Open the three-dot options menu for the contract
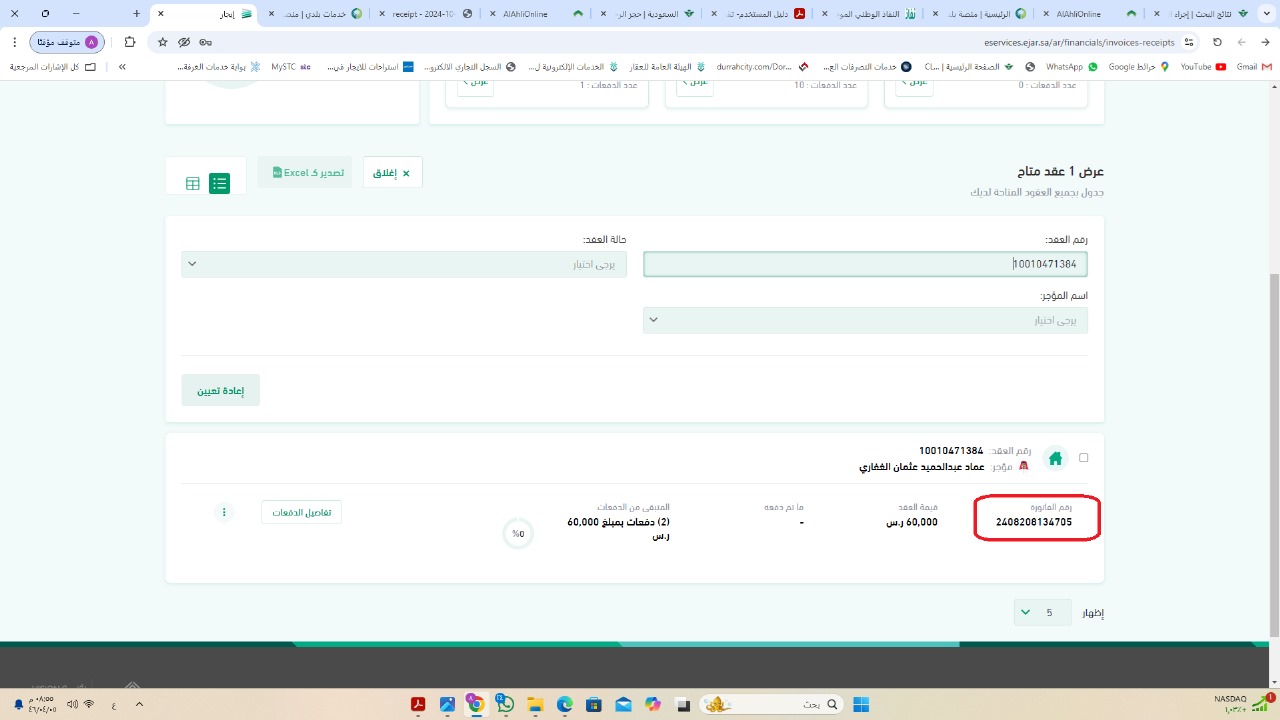Image resolution: width=1280 pixels, height=720 pixels. 224,512
